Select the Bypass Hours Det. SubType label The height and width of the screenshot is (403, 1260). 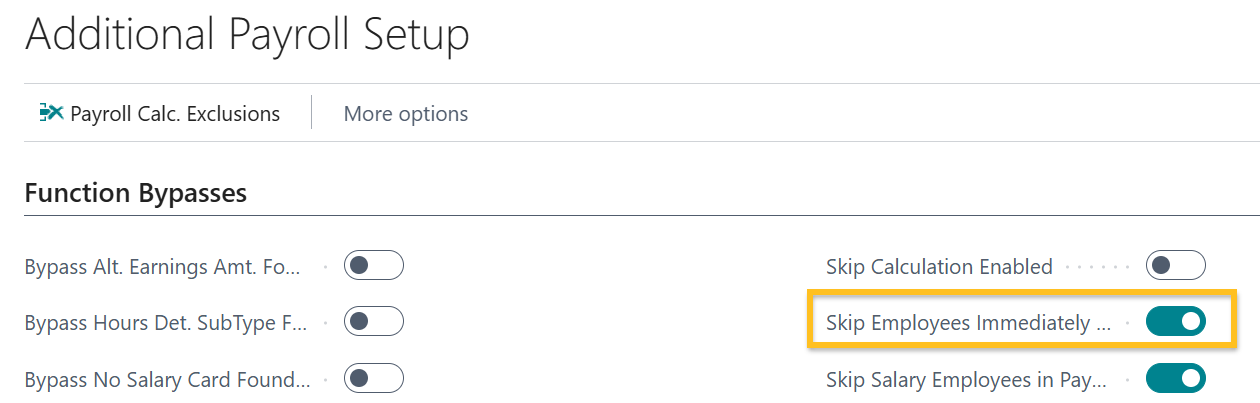[165, 323]
